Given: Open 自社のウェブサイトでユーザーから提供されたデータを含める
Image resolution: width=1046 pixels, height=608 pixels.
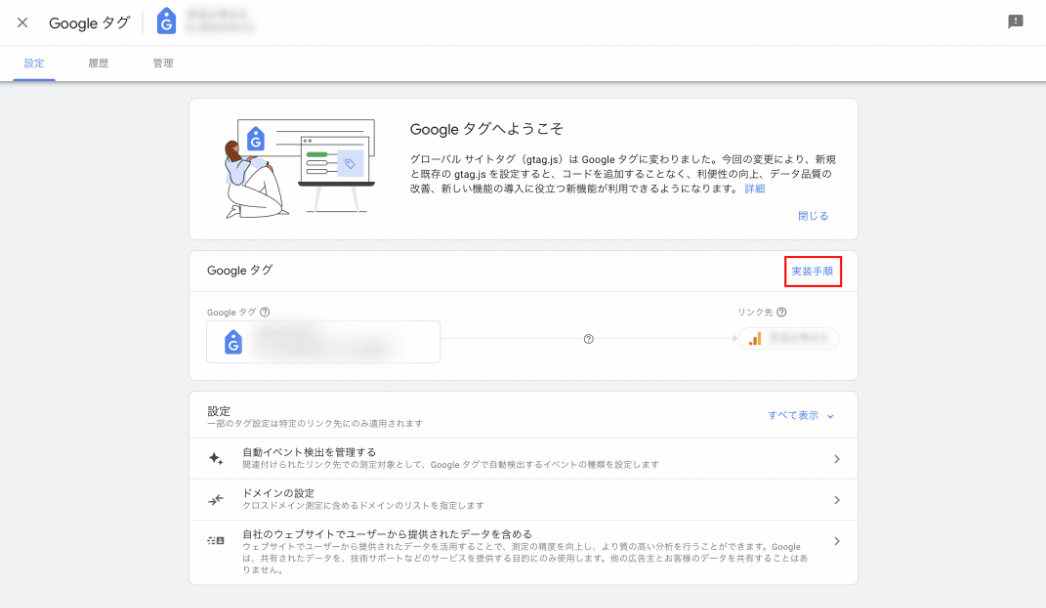Looking at the screenshot, I should (x=524, y=553).
